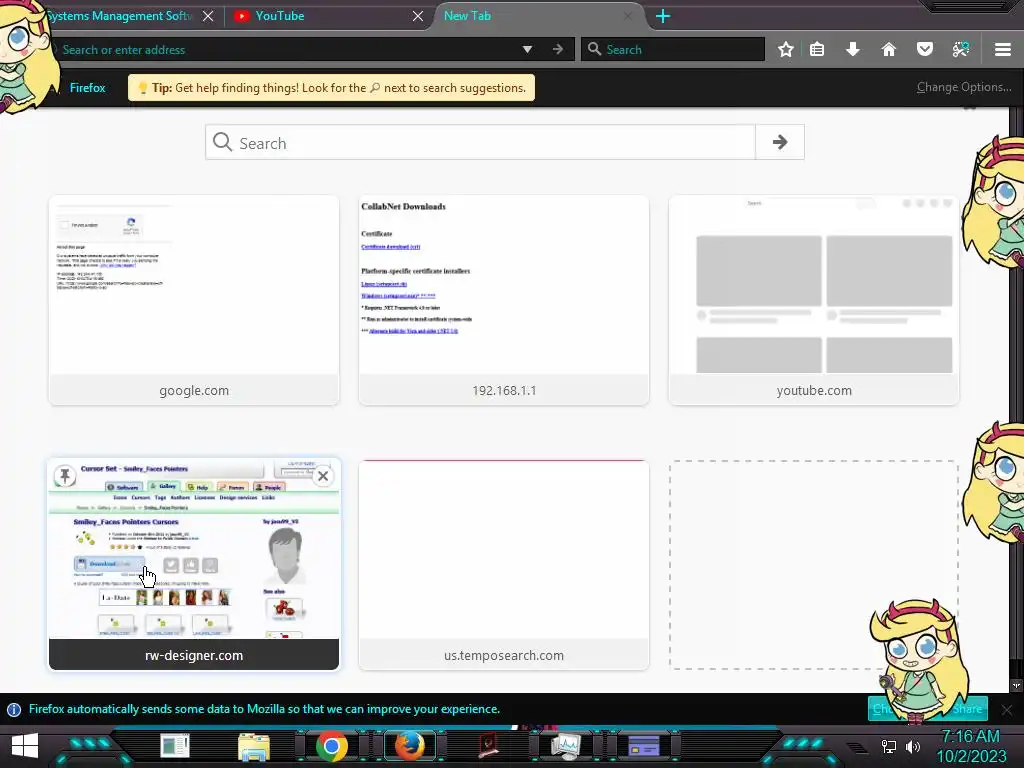Save page to Pocket icon
Viewport: 1024px width, 768px height.
(925, 50)
